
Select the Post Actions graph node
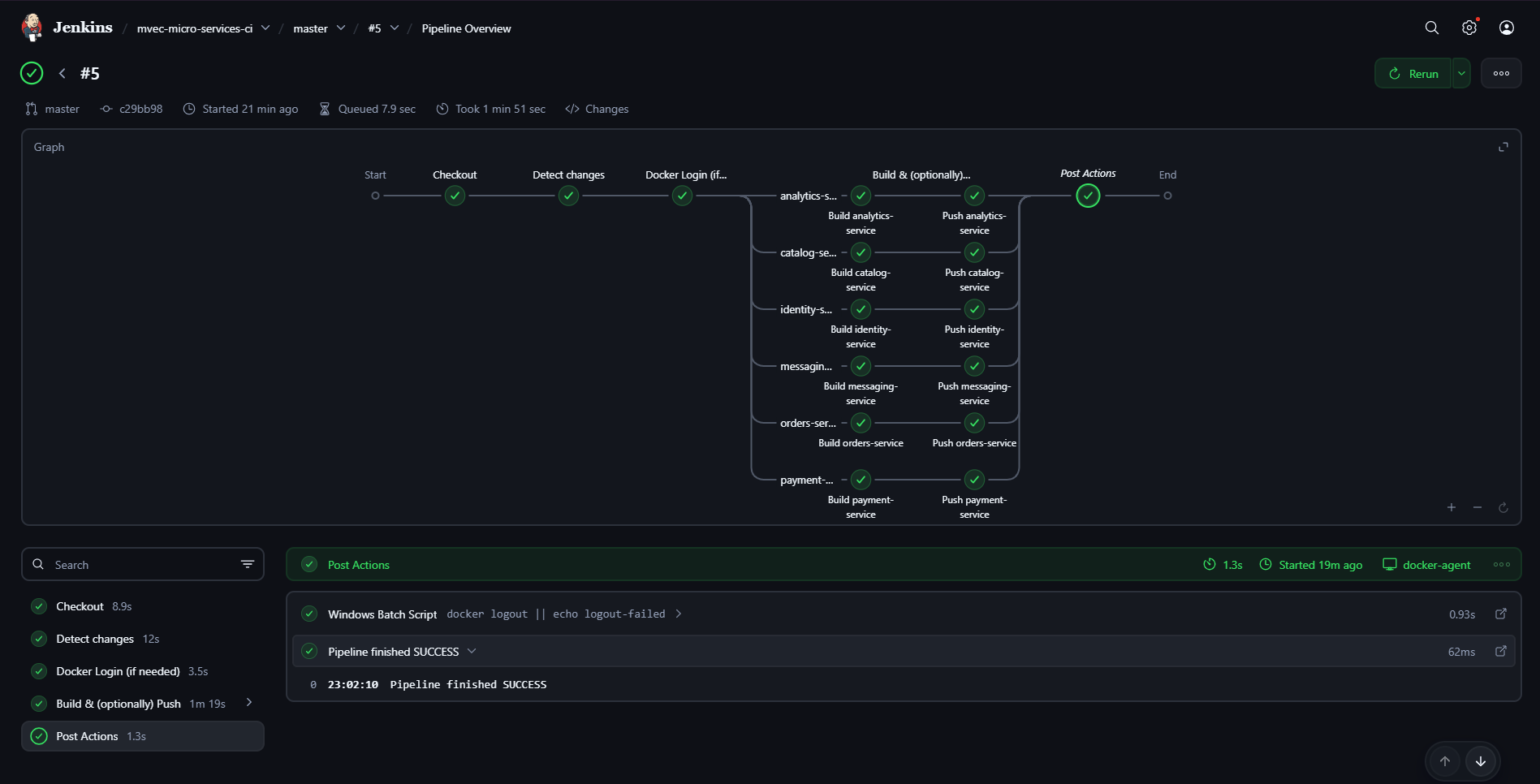pyautogui.click(x=1088, y=196)
